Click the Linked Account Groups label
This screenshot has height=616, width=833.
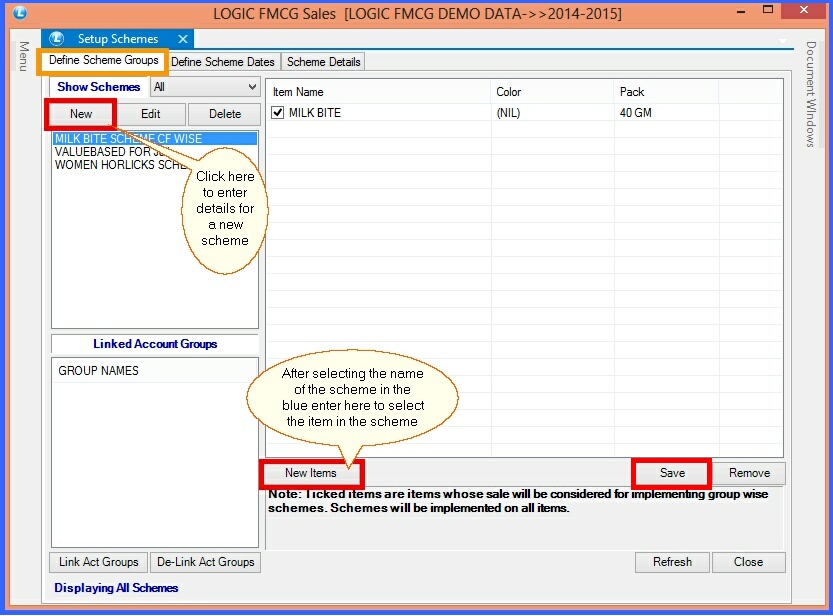[155, 344]
